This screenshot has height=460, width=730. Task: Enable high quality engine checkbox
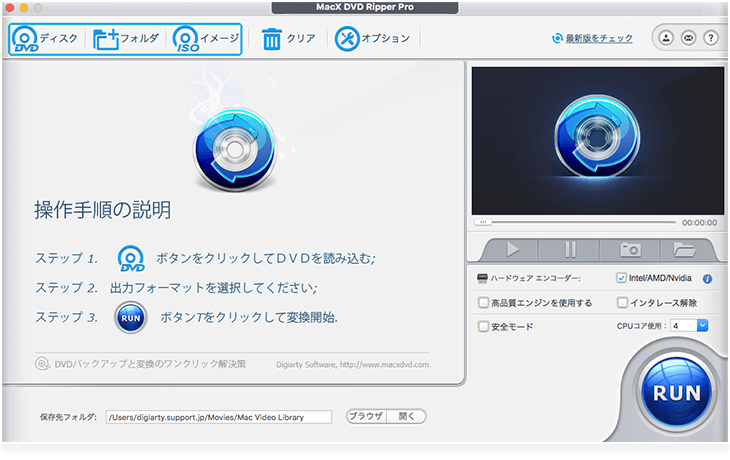coord(484,302)
